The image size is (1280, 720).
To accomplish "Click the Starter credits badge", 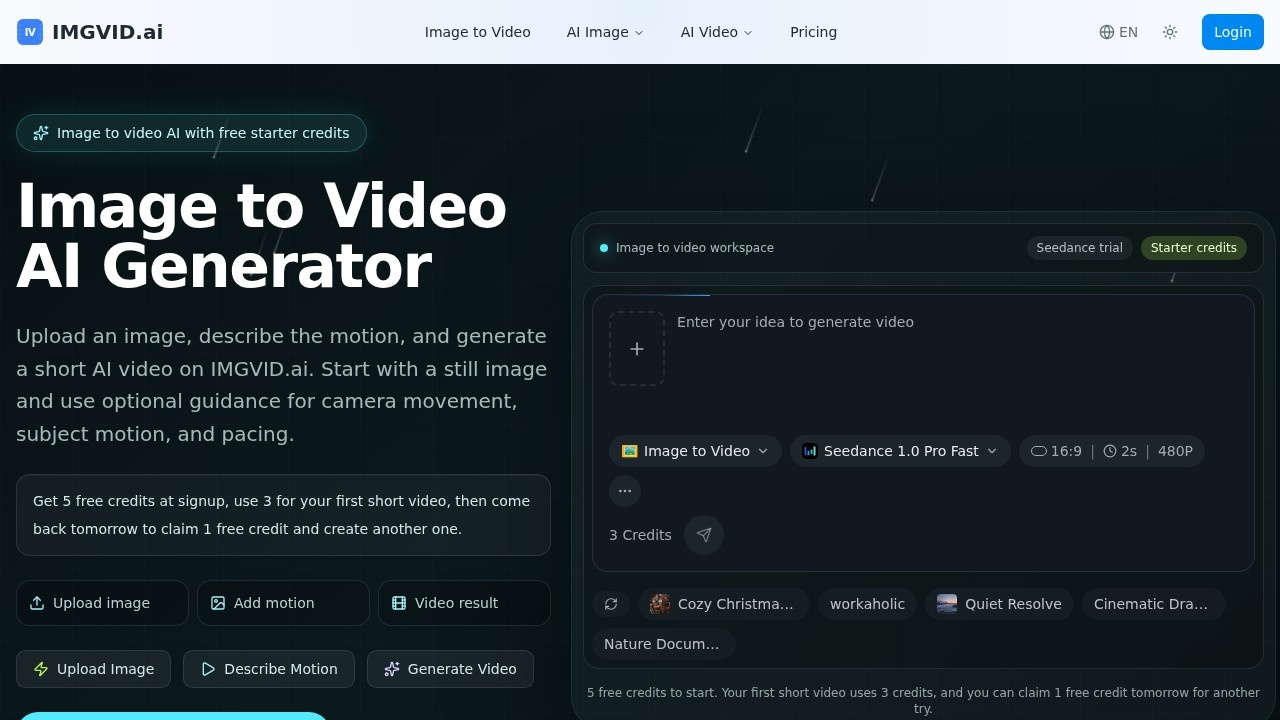I will [x=1194, y=248].
